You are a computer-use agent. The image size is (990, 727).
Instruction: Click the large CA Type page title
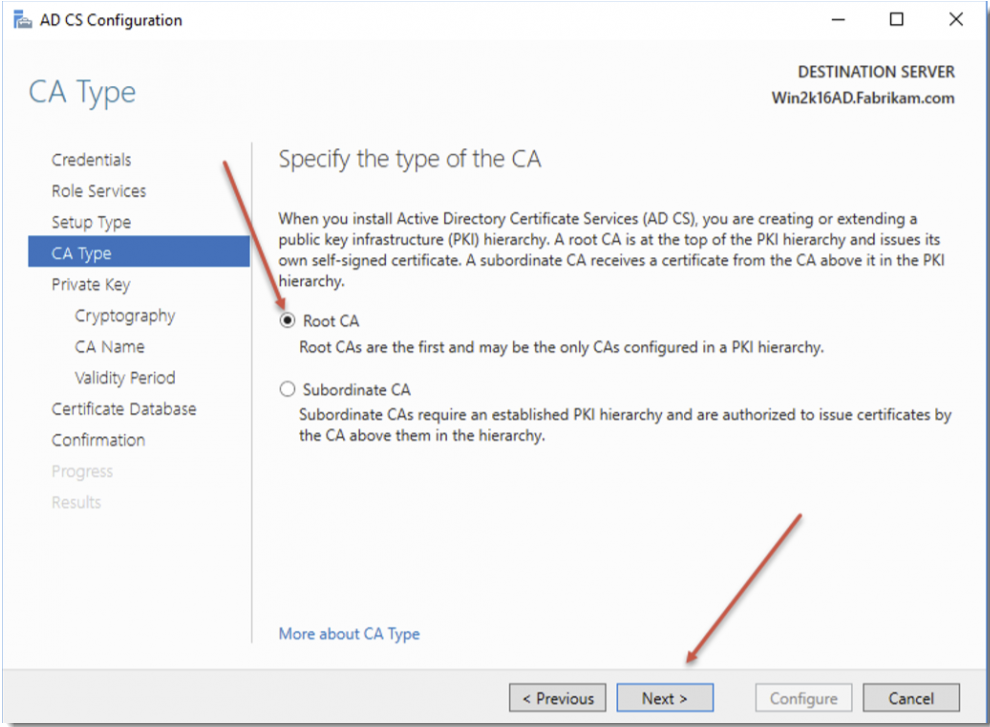coord(82,92)
